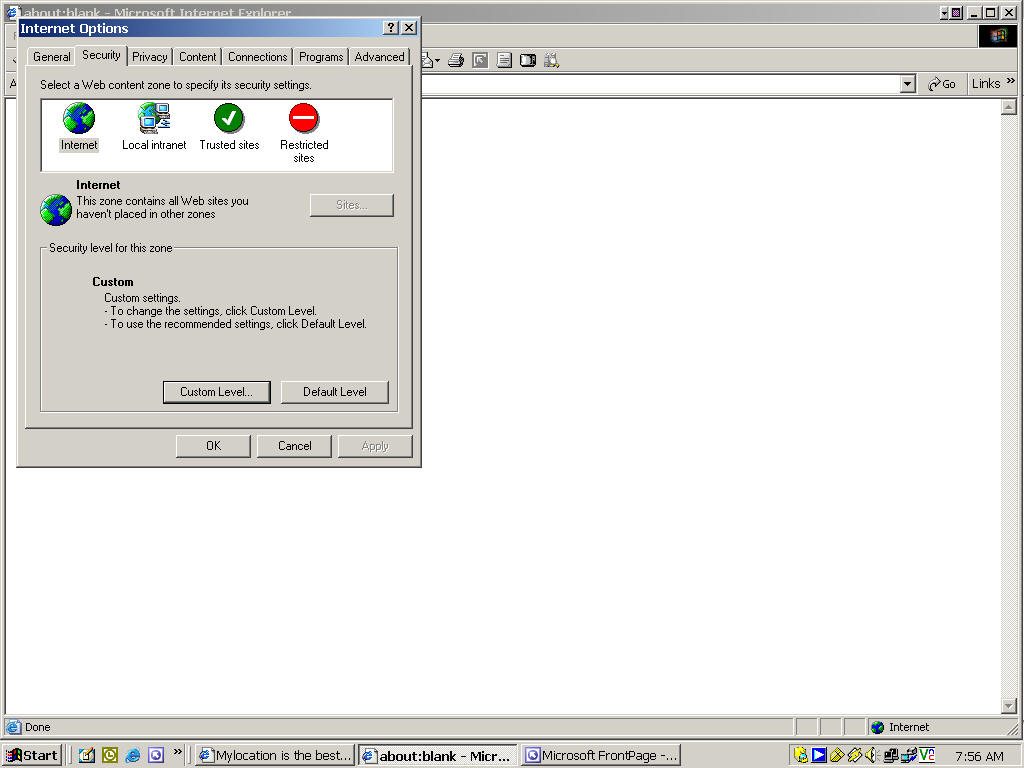Switch to Mylocation taskbar window

point(275,756)
